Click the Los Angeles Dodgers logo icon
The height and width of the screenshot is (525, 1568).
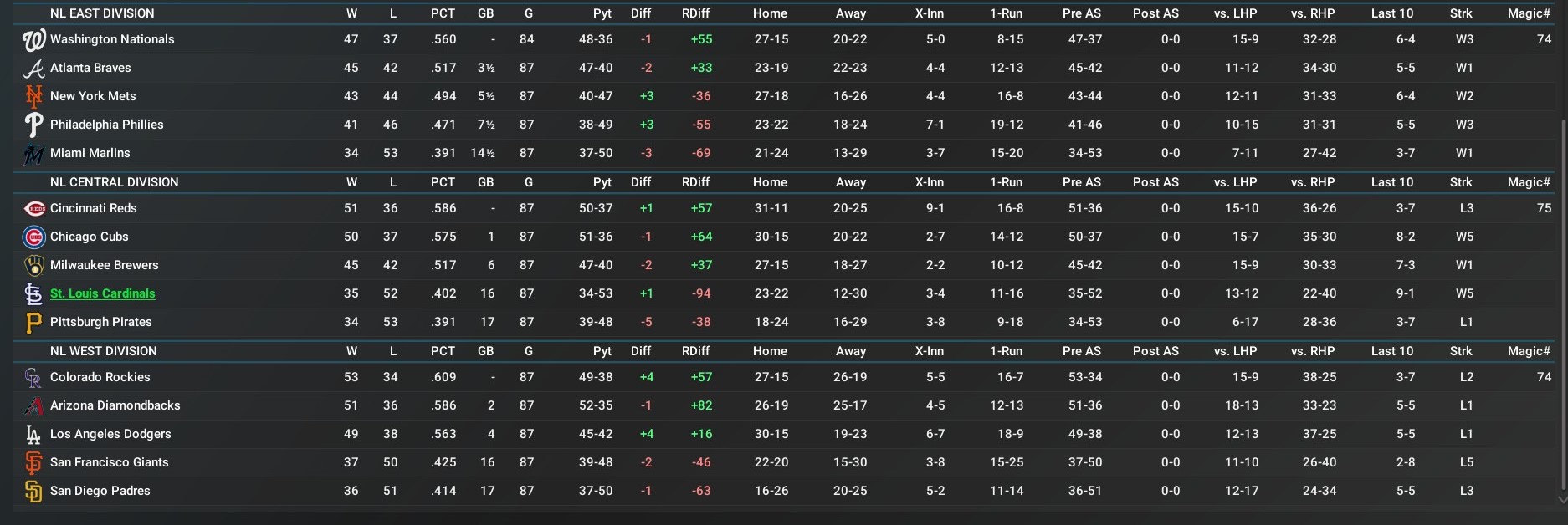coord(33,435)
